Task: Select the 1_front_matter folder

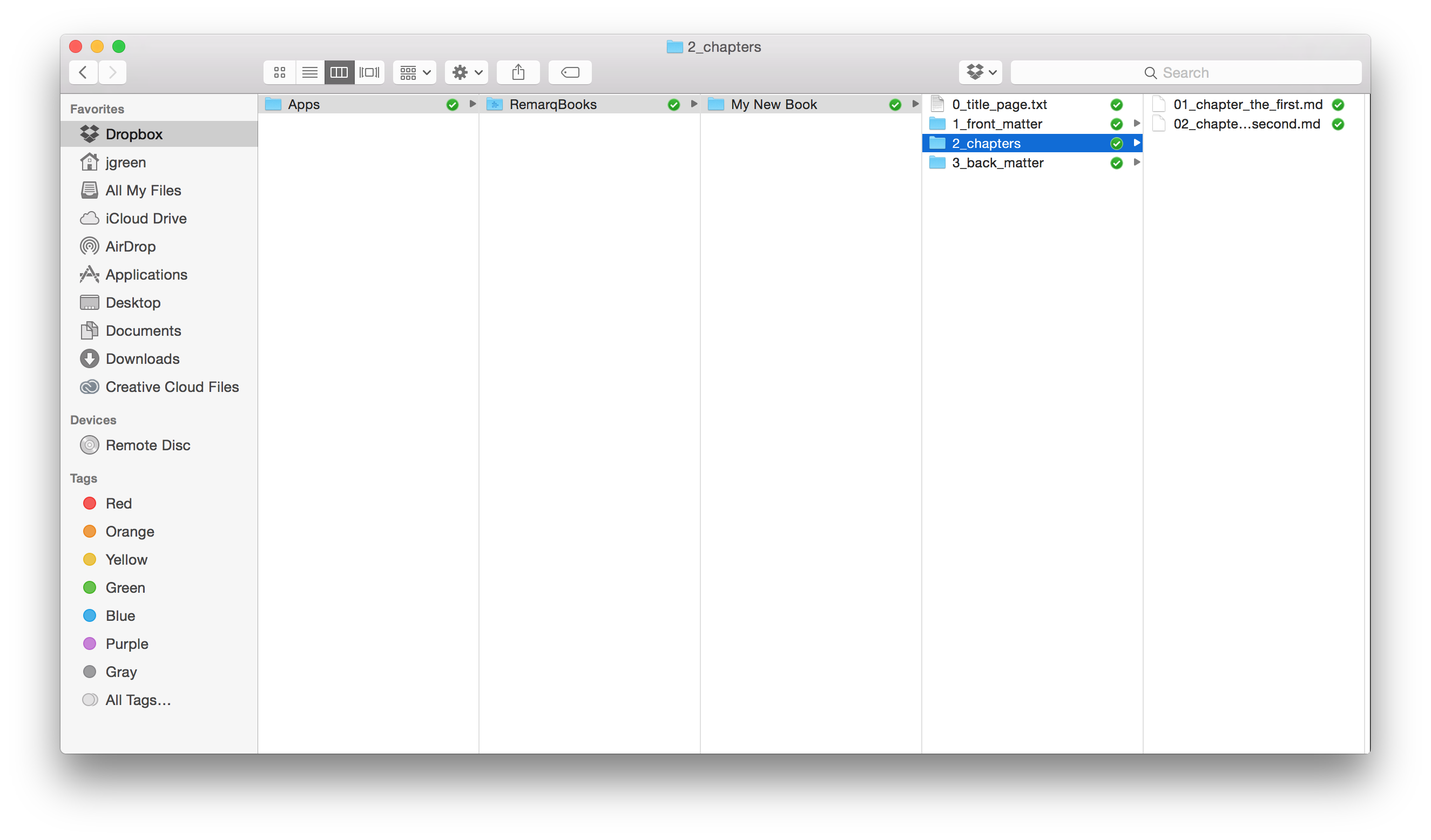Action: [x=1032, y=124]
